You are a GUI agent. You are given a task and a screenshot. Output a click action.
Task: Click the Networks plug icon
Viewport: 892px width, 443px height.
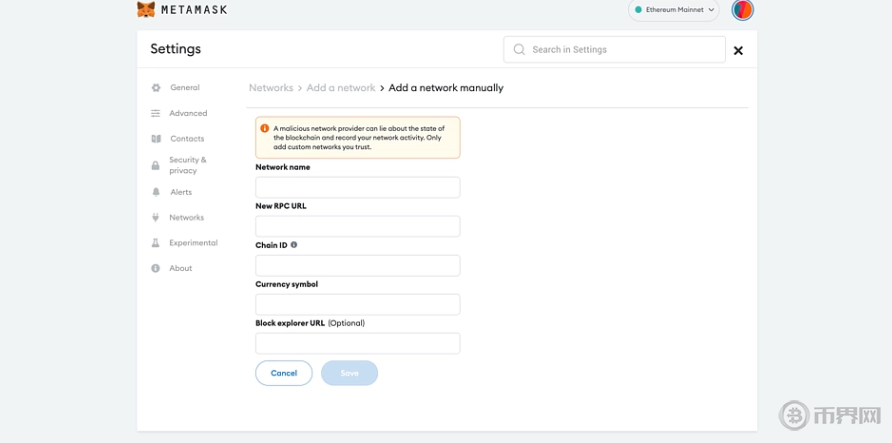pos(156,218)
